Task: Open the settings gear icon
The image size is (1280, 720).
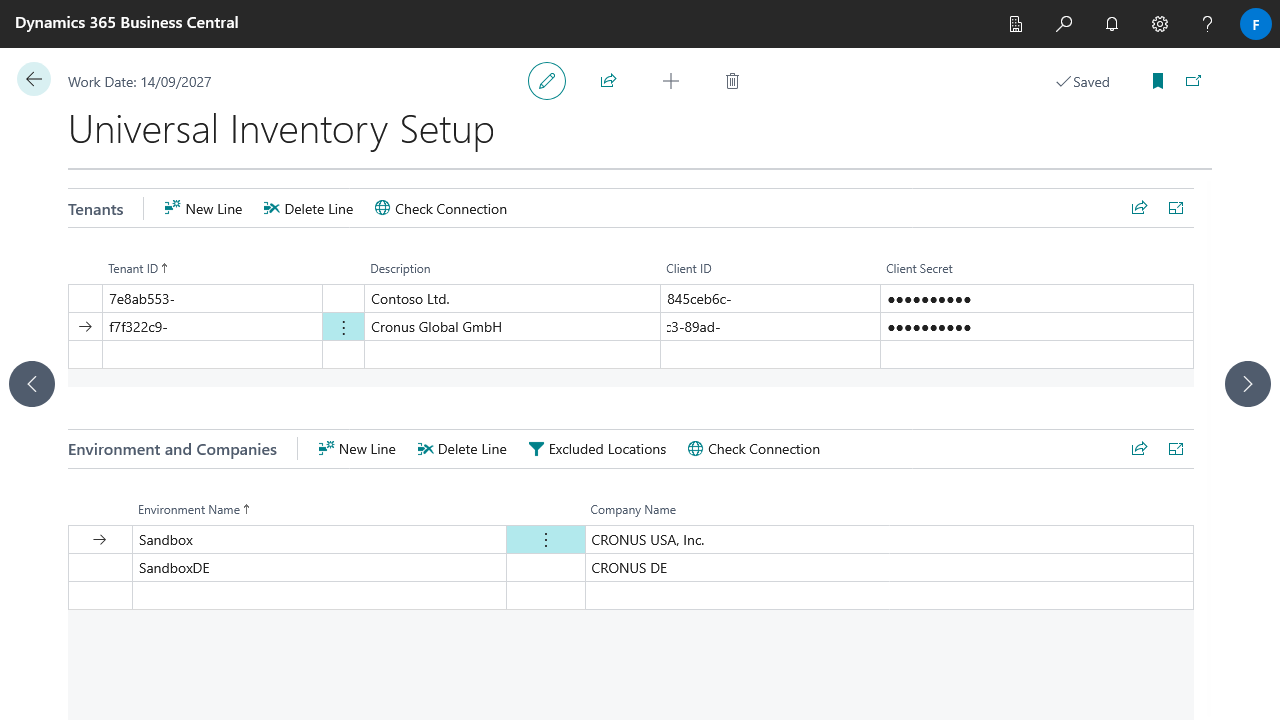Action: [x=1160, y=24]
